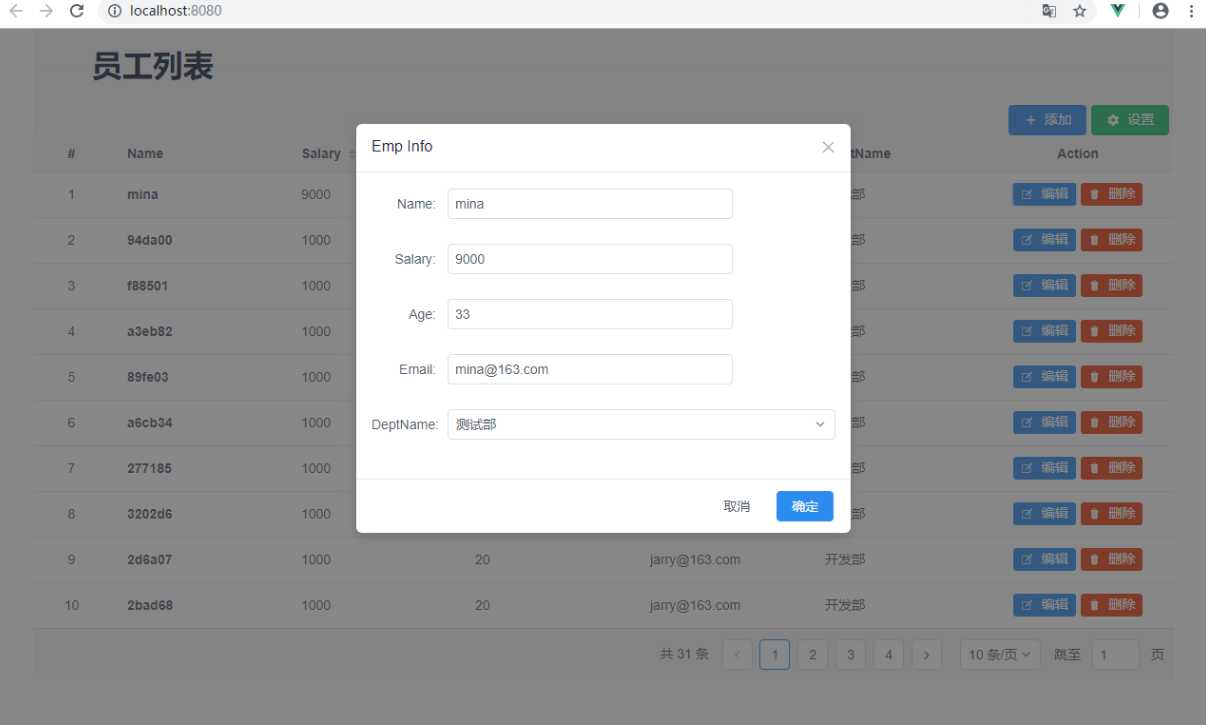The width and height of the screenshot is (1206, 725).
Task: Click the Email input field
Action: 590,369
